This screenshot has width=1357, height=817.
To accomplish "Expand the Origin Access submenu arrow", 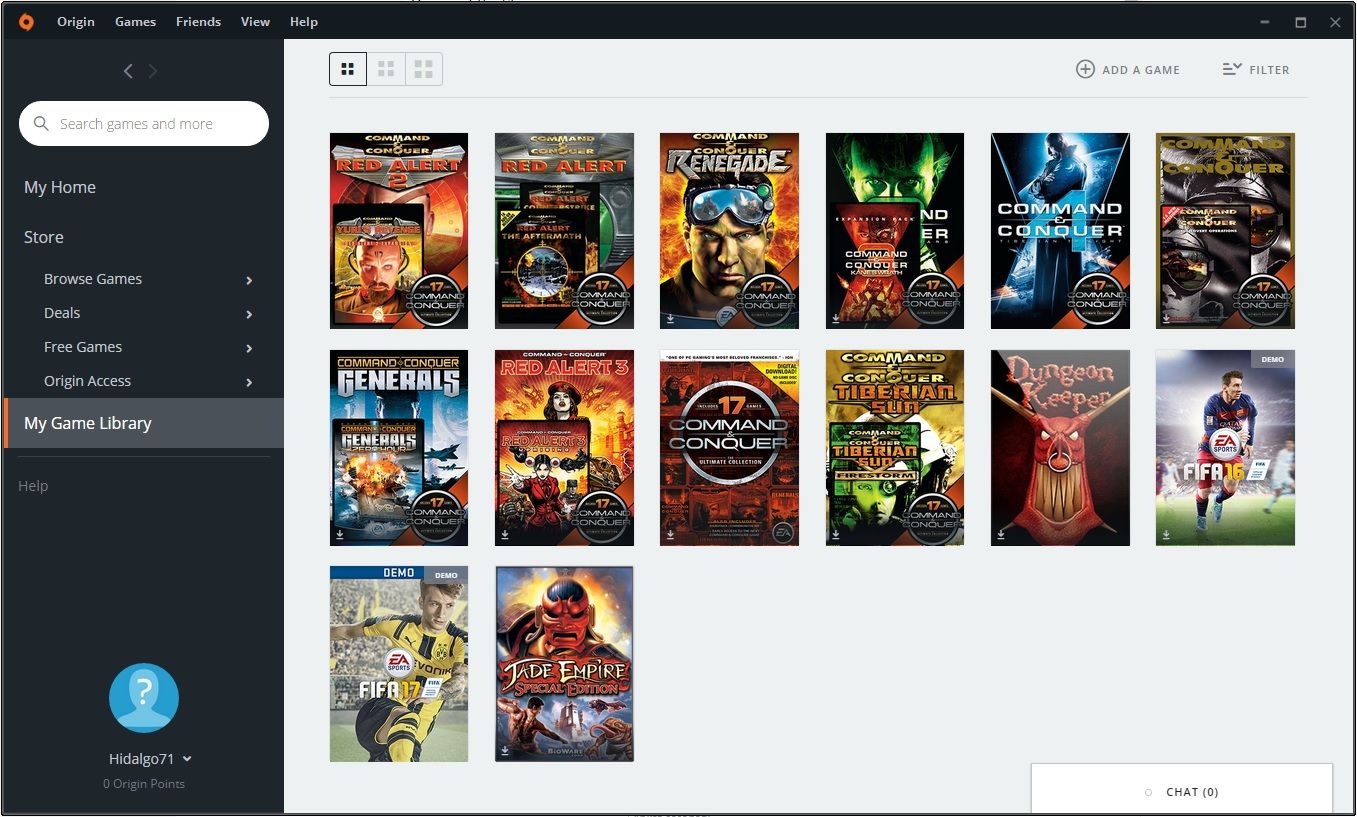I will pyautogui.click(x=249, y=382).
